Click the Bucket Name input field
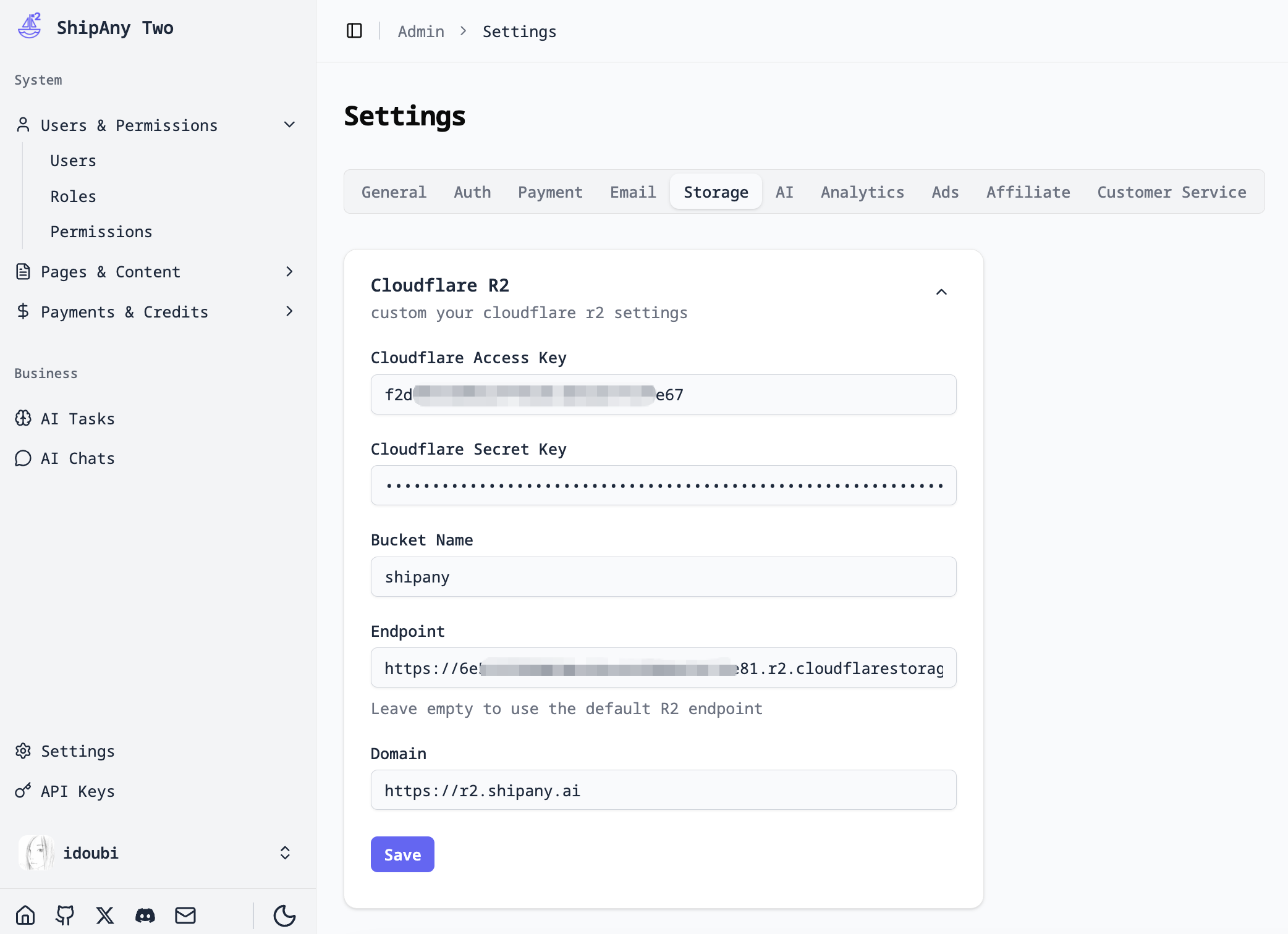 [663, 577]
